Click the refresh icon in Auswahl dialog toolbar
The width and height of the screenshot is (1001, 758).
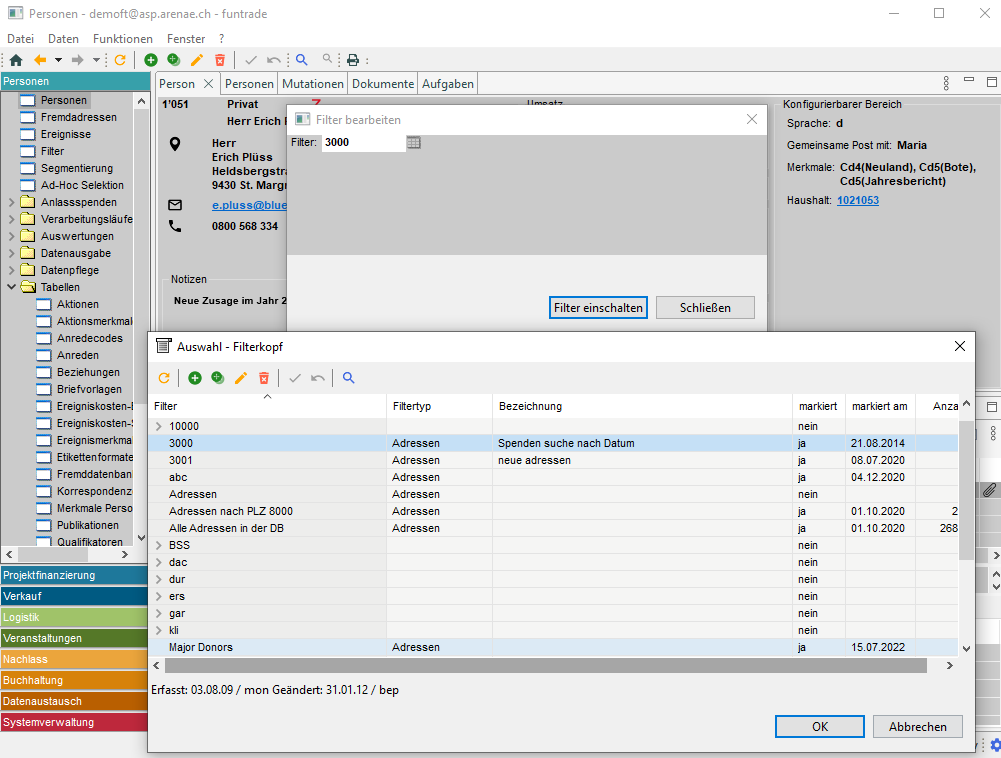coord(165,378)
